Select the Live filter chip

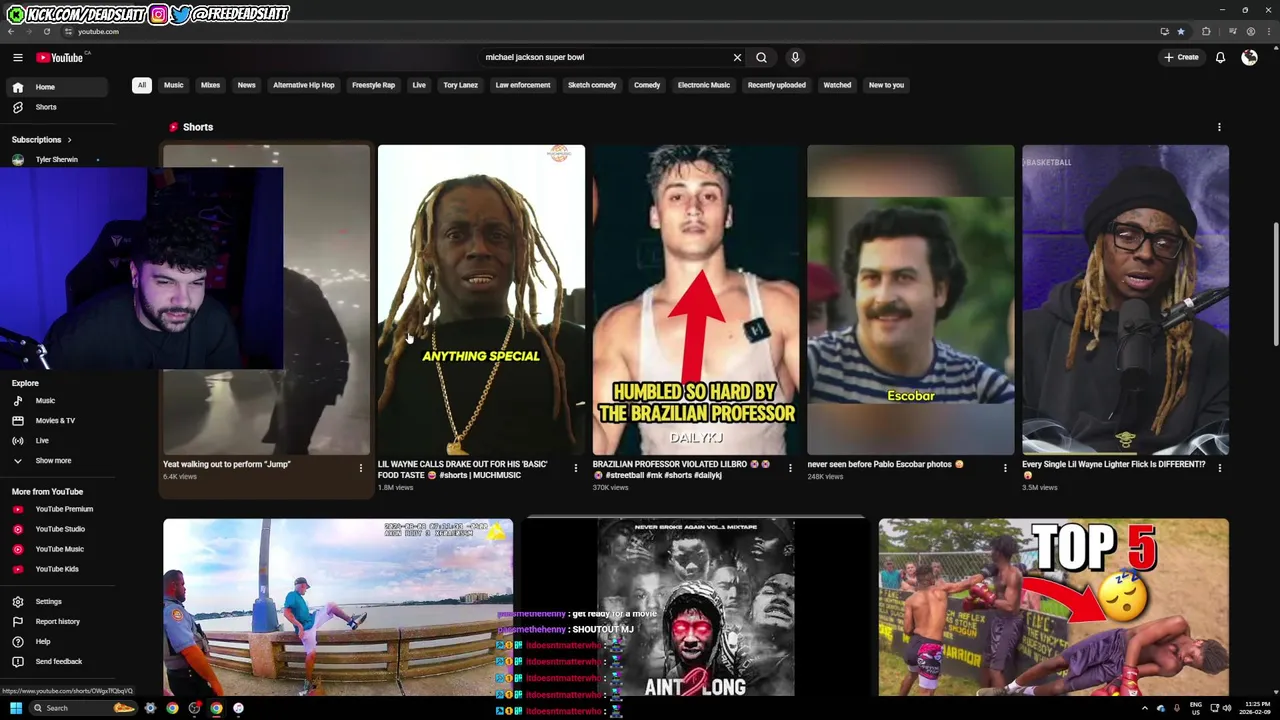(419, 85)
